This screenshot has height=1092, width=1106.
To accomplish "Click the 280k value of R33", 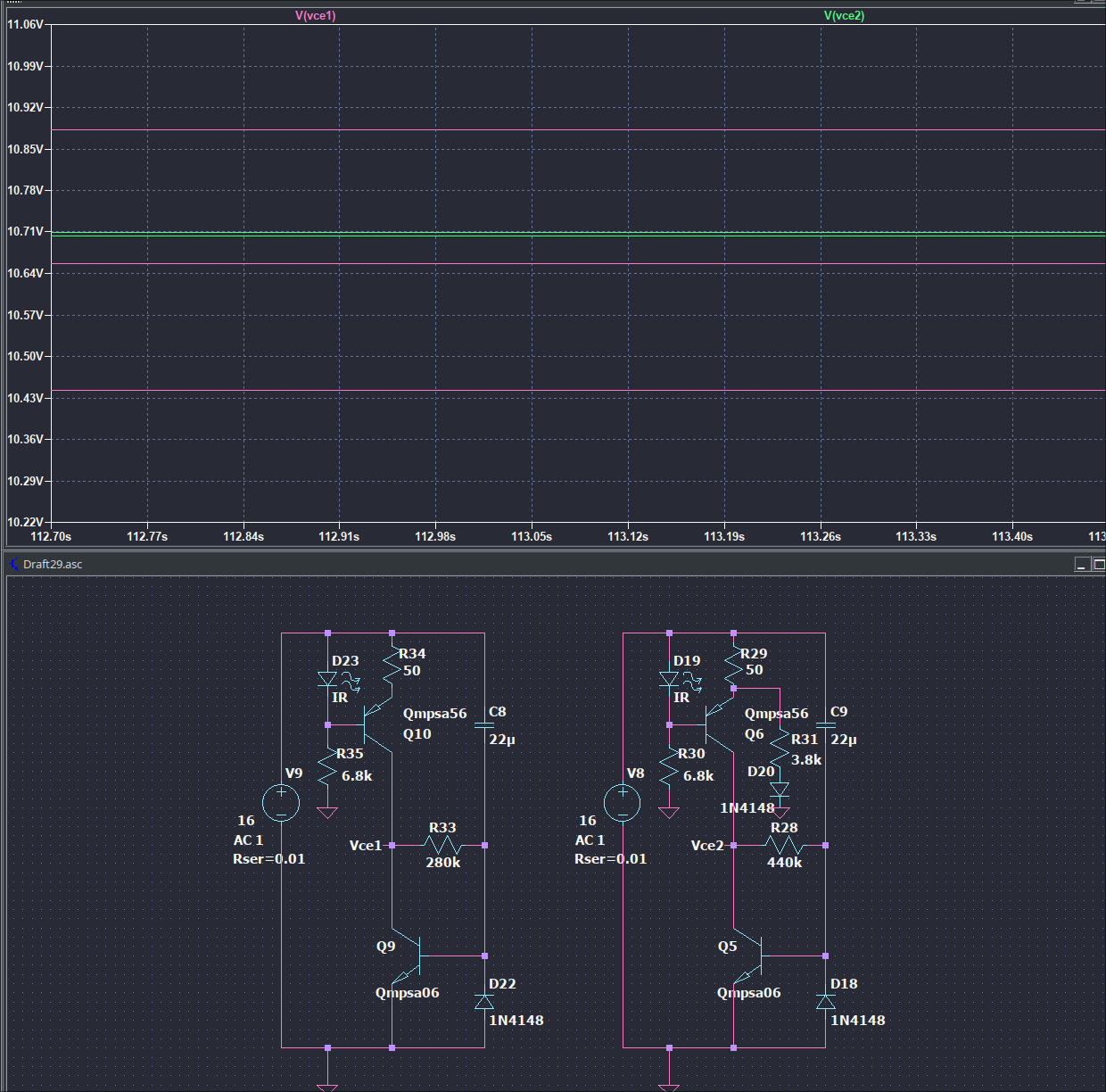I will 443,863.
